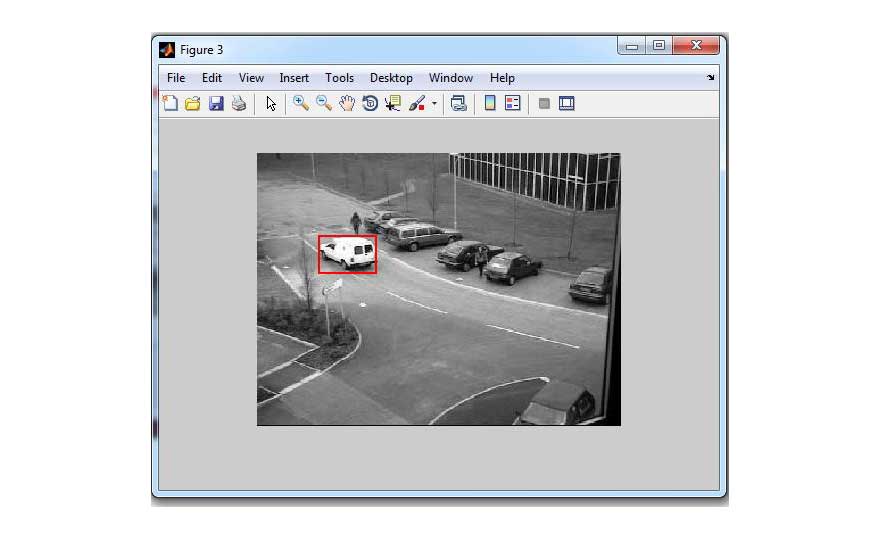This screenshot has height=540, width=880.
Task: Select the Brush data tool
Action: [417, 103]
